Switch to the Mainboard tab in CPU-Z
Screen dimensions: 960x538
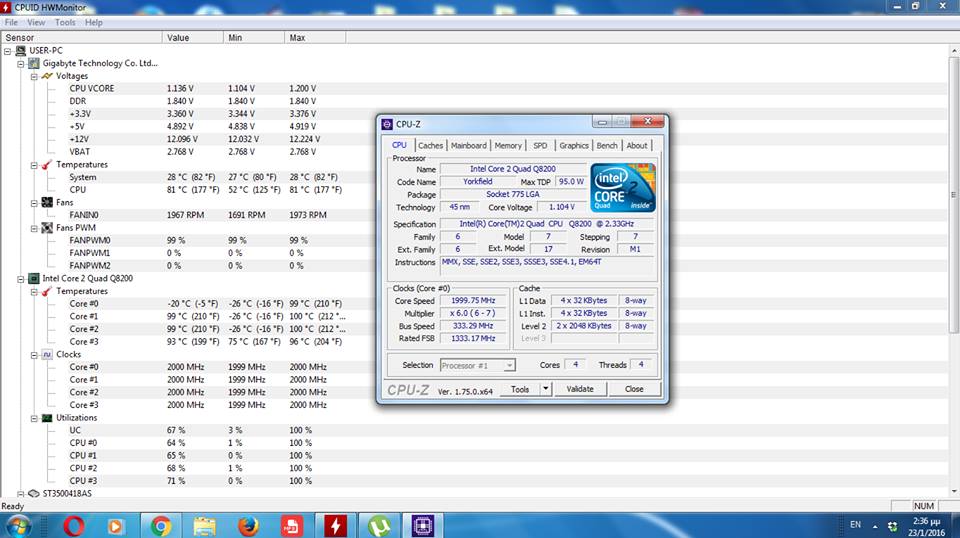[468, 145]
